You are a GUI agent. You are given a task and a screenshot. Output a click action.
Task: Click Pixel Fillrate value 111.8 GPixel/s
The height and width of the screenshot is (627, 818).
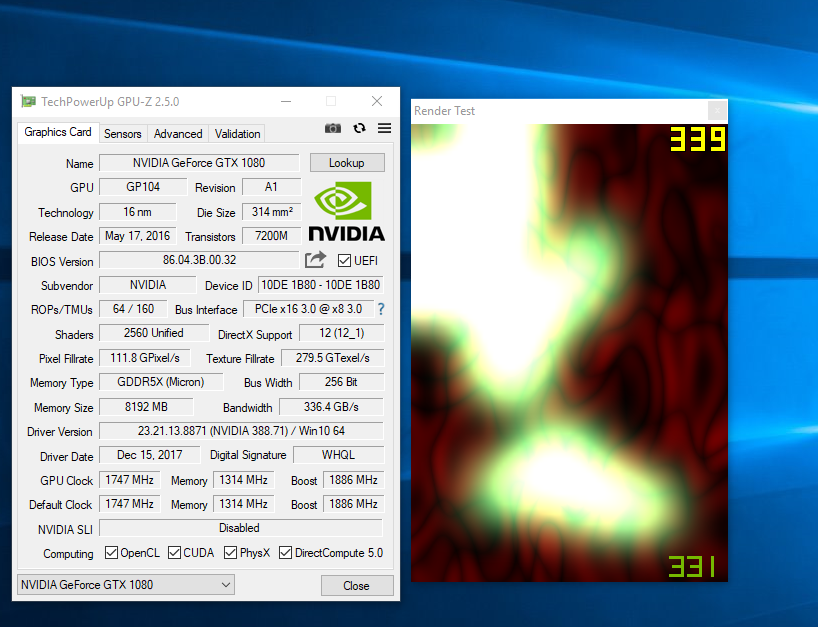(x=145, y=358)
